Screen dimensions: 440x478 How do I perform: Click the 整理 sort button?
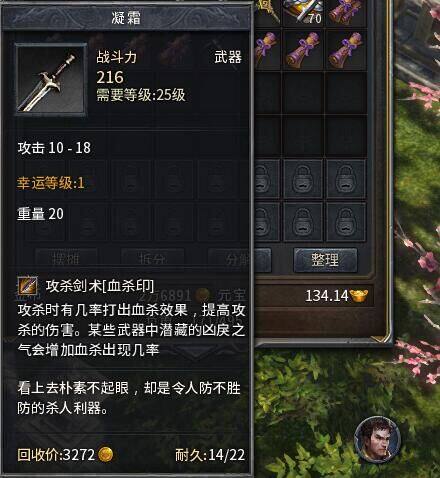click(x=325, y=260)
